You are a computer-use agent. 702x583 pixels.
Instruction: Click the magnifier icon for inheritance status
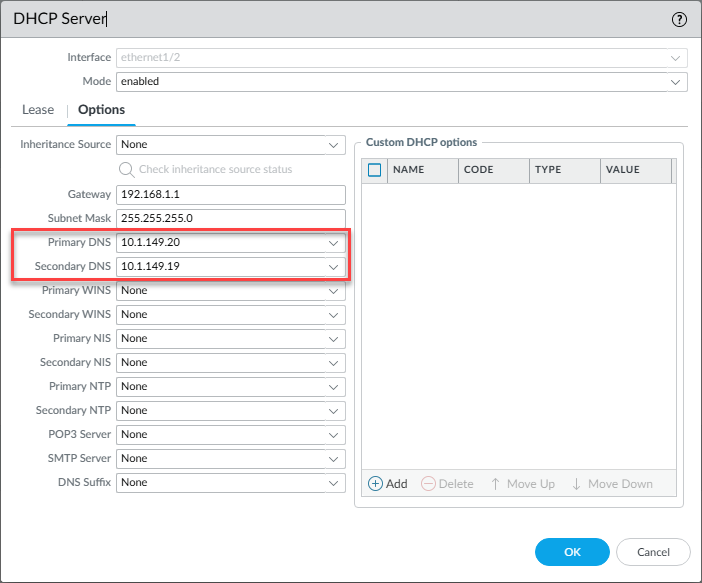click(126, 170)
